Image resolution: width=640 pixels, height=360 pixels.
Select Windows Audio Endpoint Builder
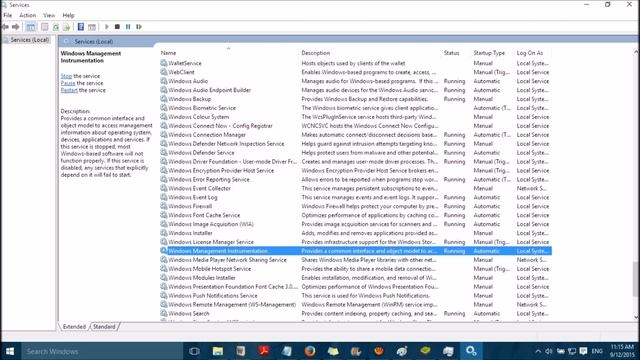[355, 90]
